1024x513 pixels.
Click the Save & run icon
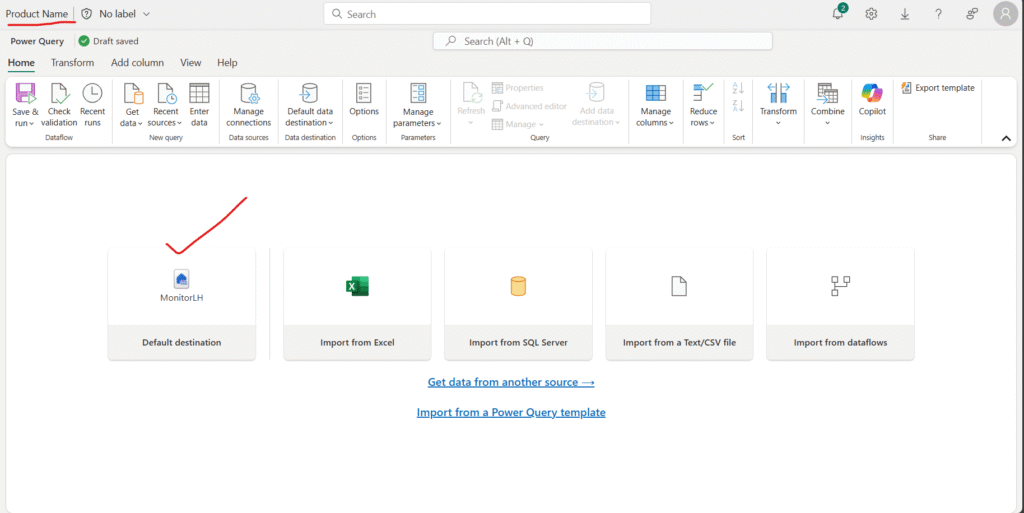25,93
